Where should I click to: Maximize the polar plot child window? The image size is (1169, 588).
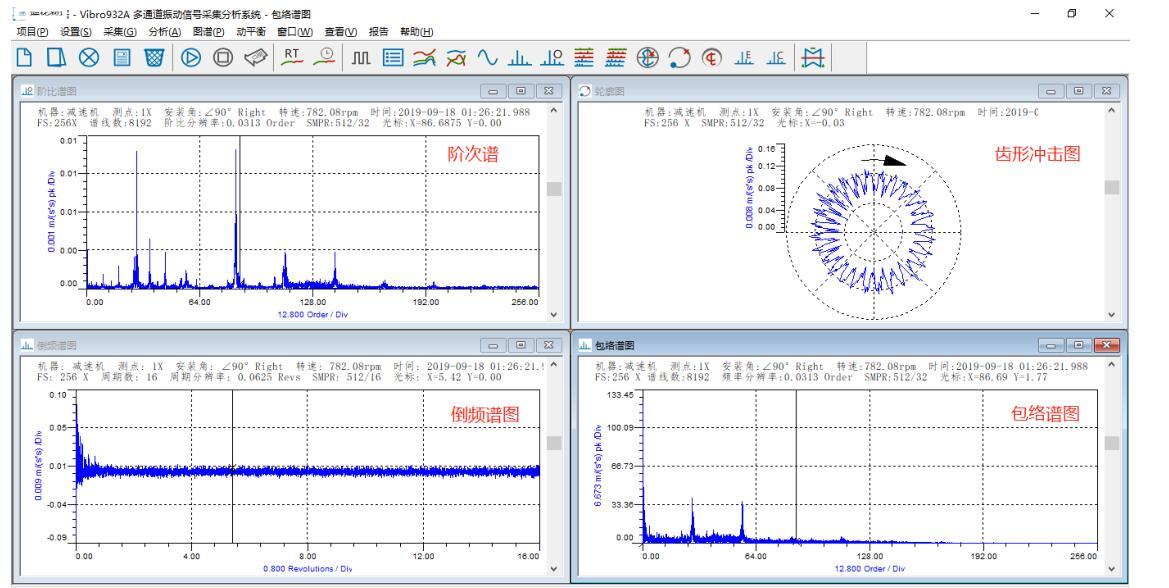pyautogui.click(x=1079, y=91)
